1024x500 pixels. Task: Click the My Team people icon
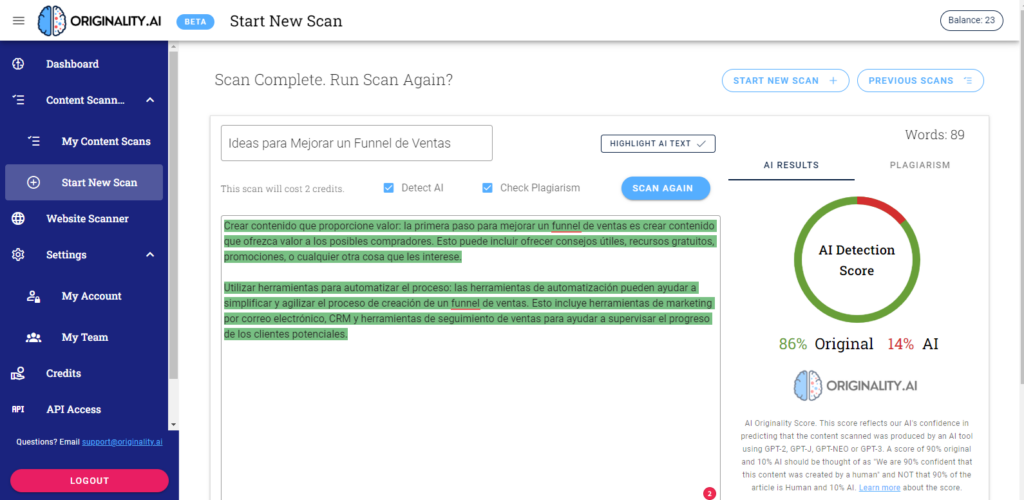pos(34,337)
